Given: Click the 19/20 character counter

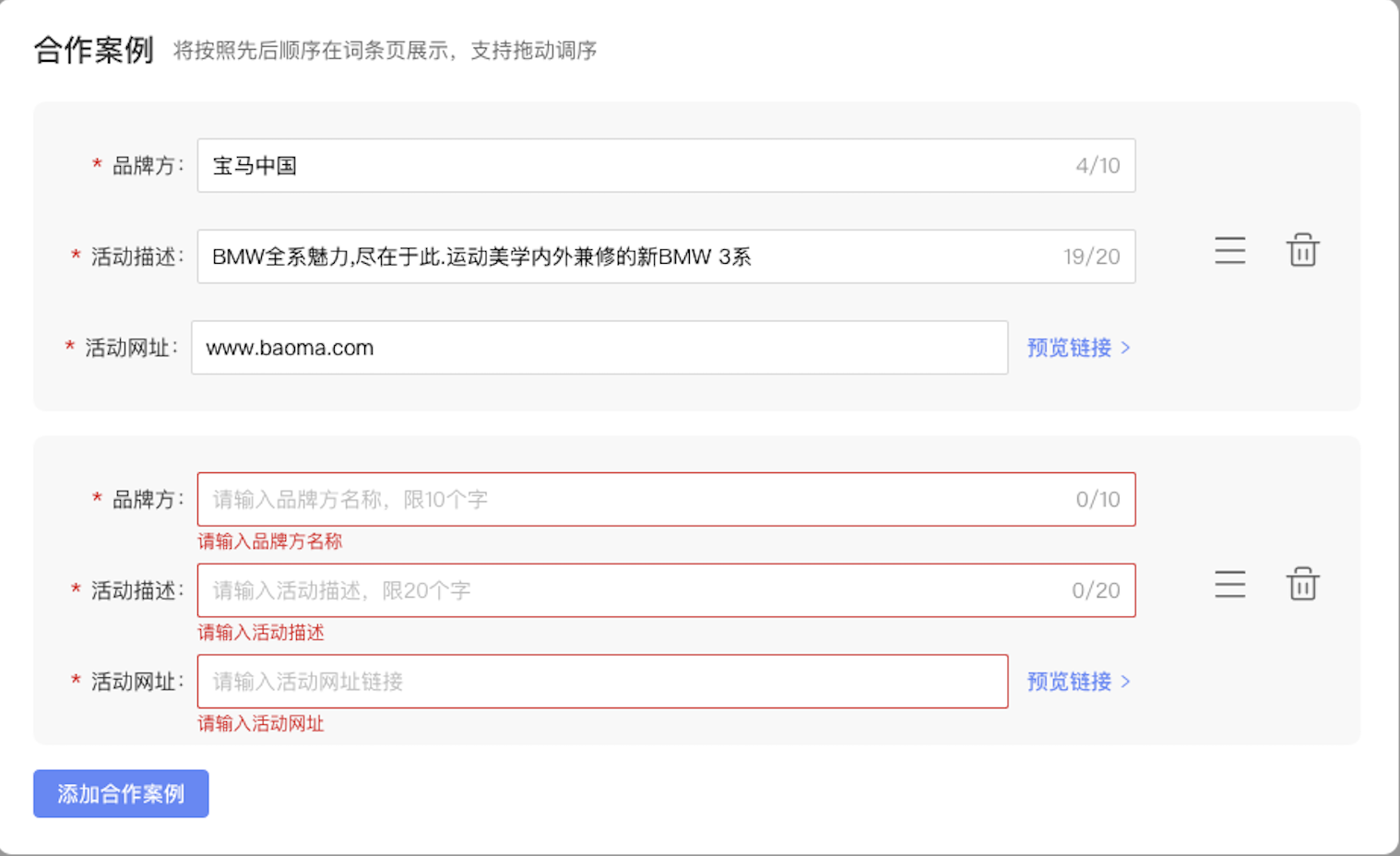Looking at the screenshot, I should point(1091,256).
